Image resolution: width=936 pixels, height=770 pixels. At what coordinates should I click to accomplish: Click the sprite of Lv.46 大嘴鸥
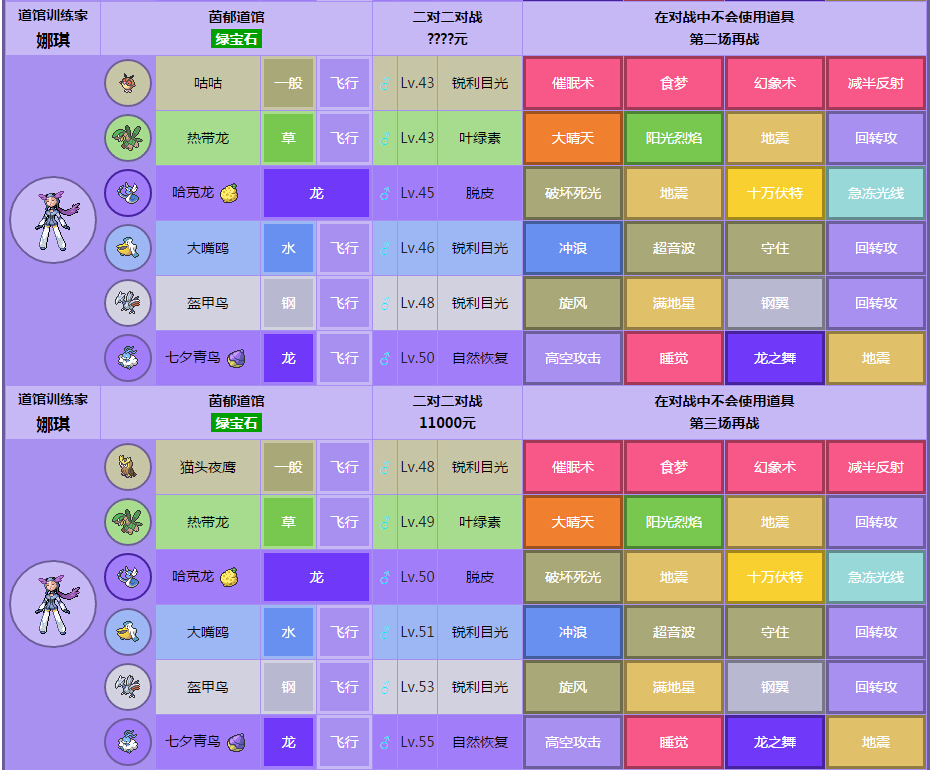tap(128, 248)
